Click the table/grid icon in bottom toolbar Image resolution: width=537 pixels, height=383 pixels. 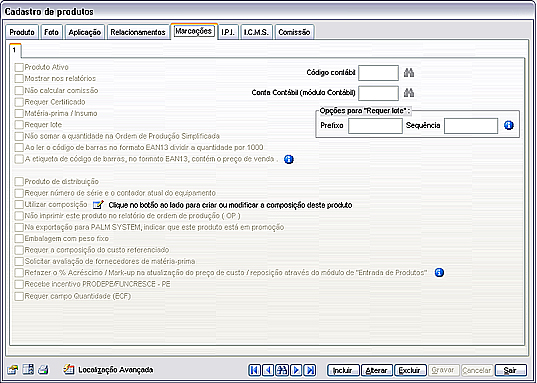click(28, 370)
